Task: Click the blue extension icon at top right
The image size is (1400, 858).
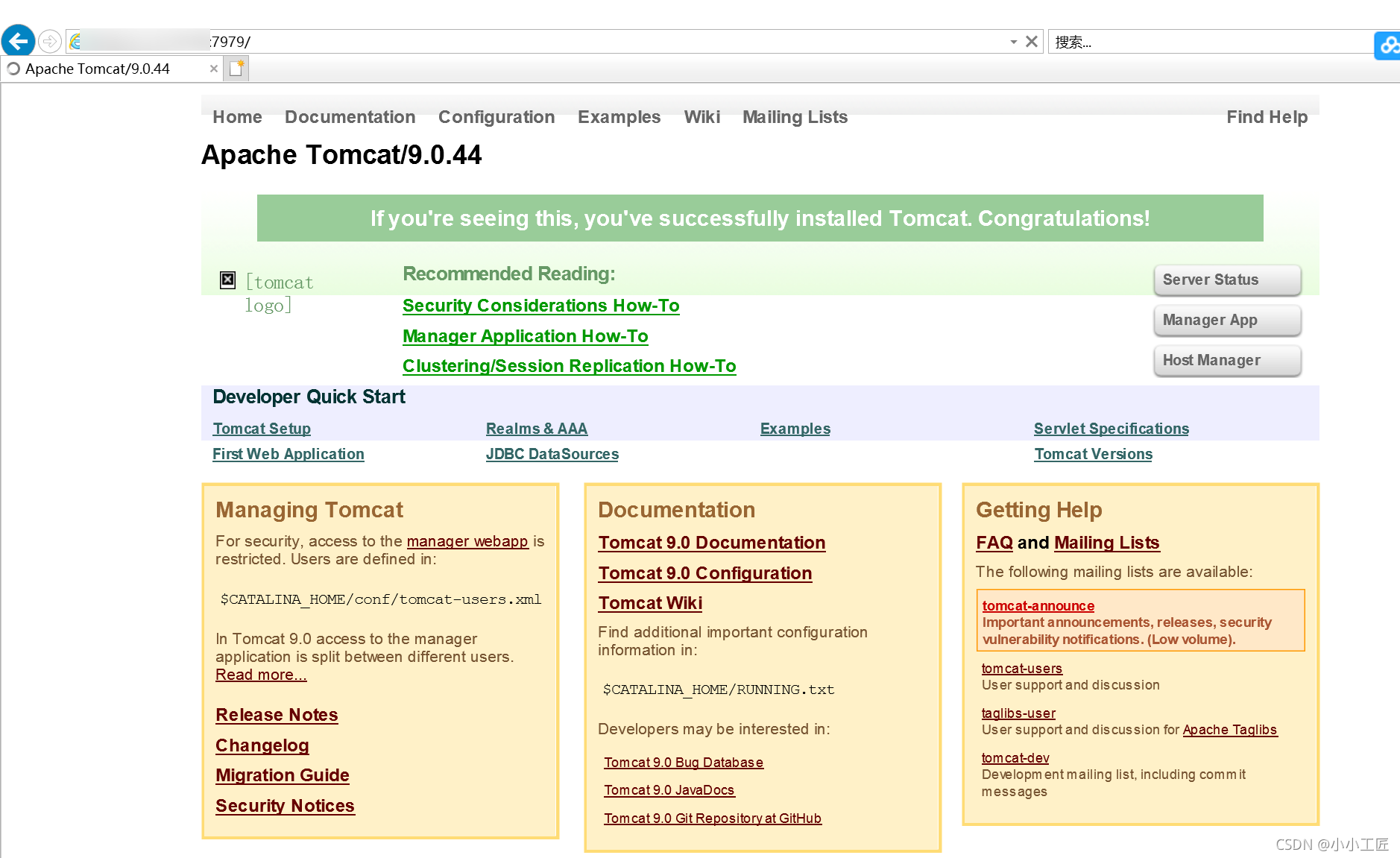Action: point(1388,45)
